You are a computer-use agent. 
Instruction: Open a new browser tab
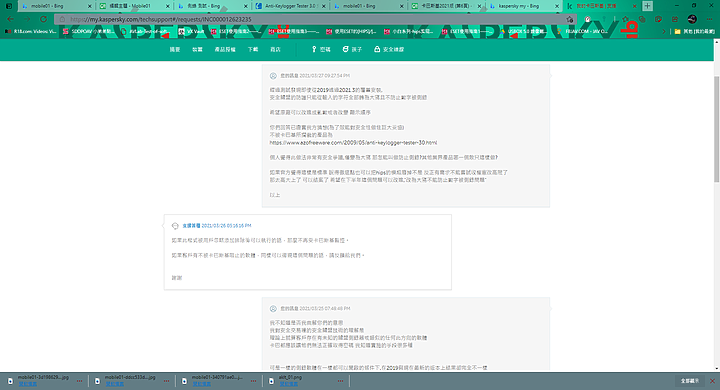coord(647,6)
